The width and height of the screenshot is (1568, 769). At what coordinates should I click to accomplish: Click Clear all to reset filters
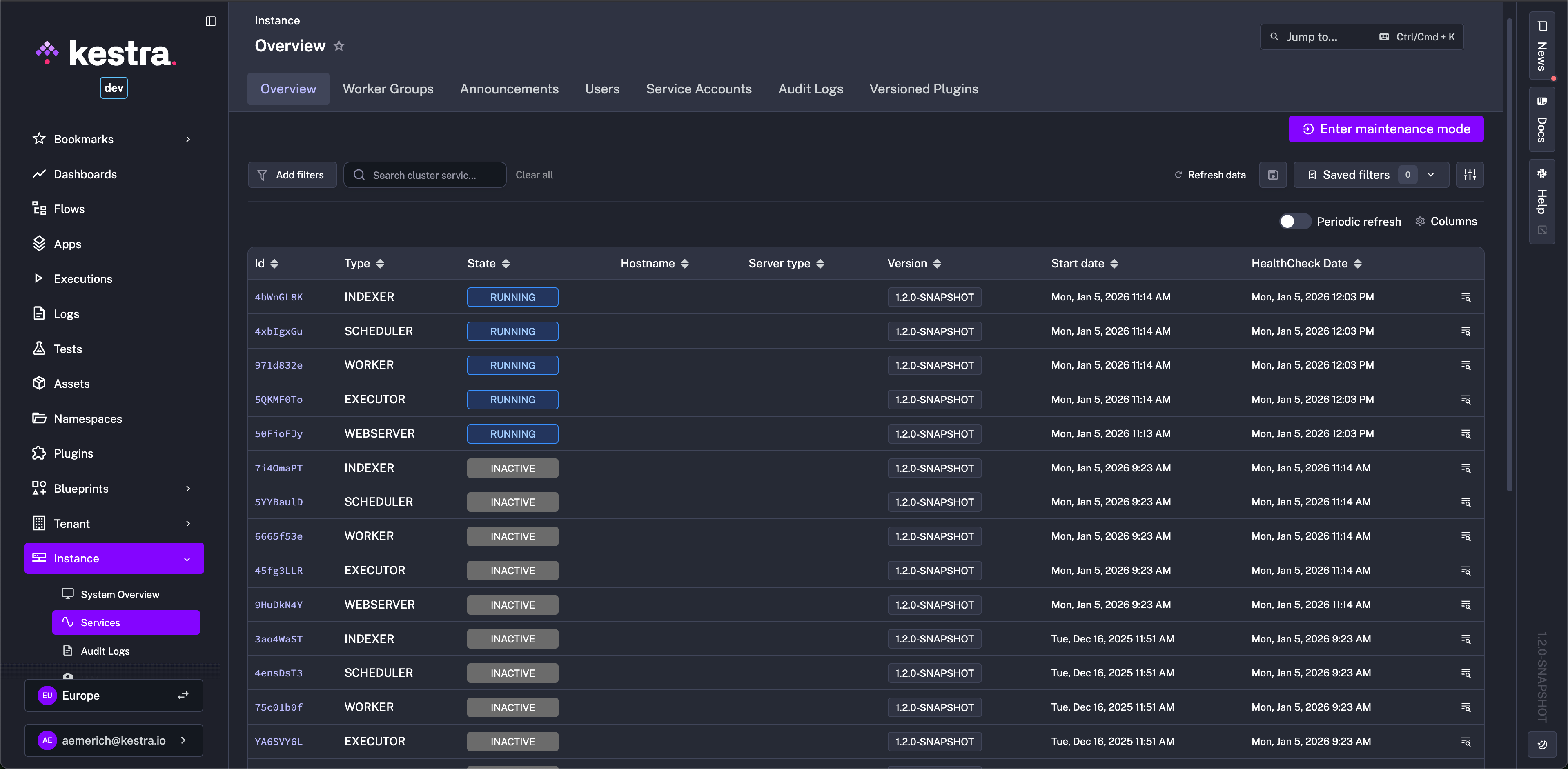[535, 175]
